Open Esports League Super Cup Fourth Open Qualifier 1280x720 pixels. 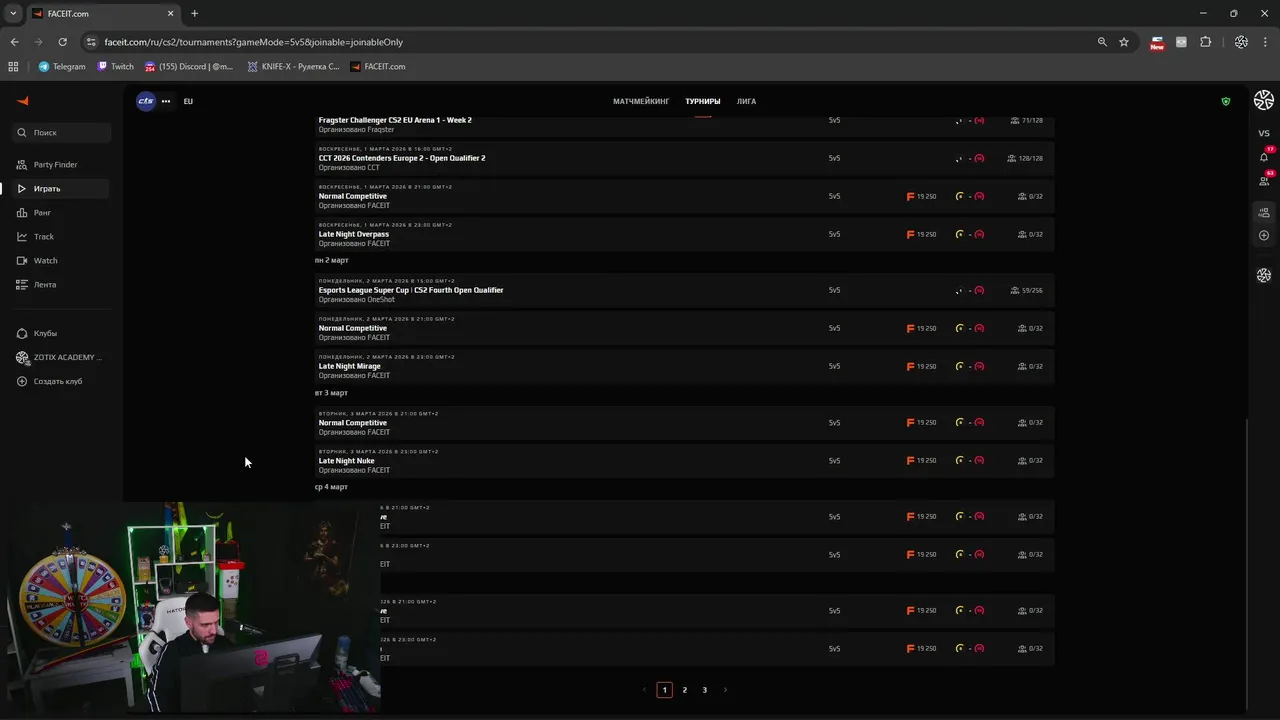411,290
